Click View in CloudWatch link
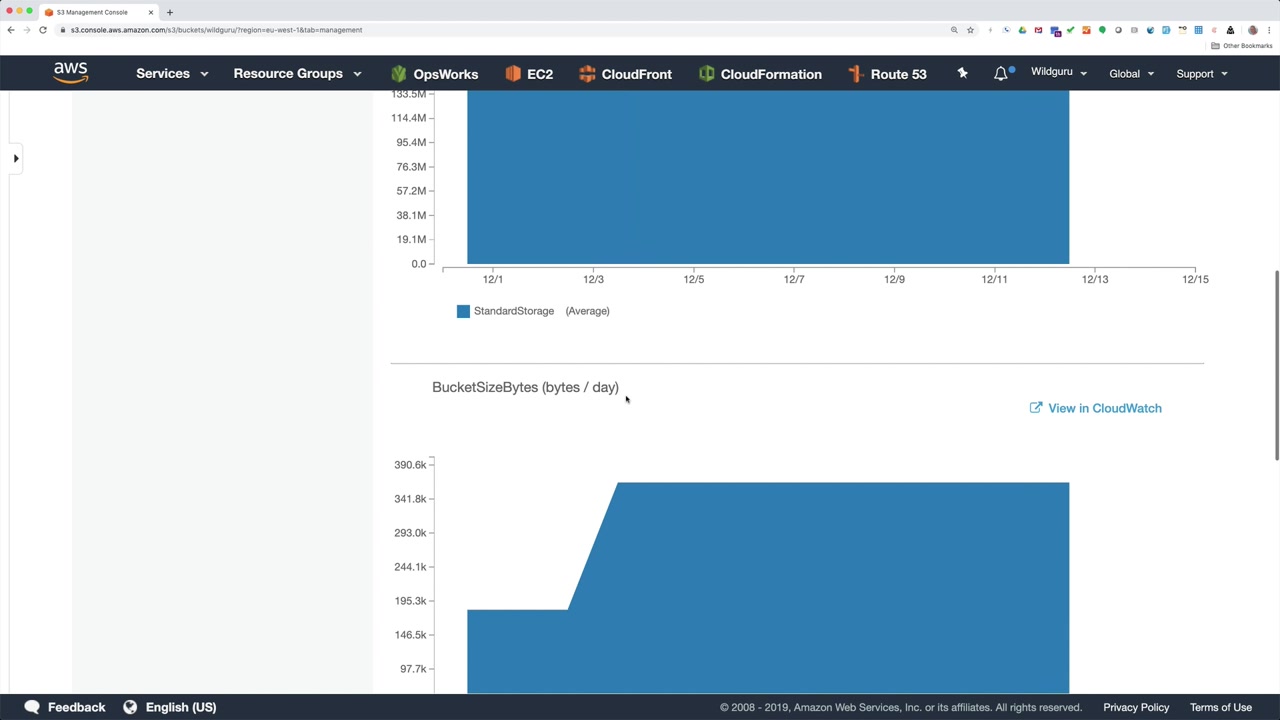 pos(1096,408)
